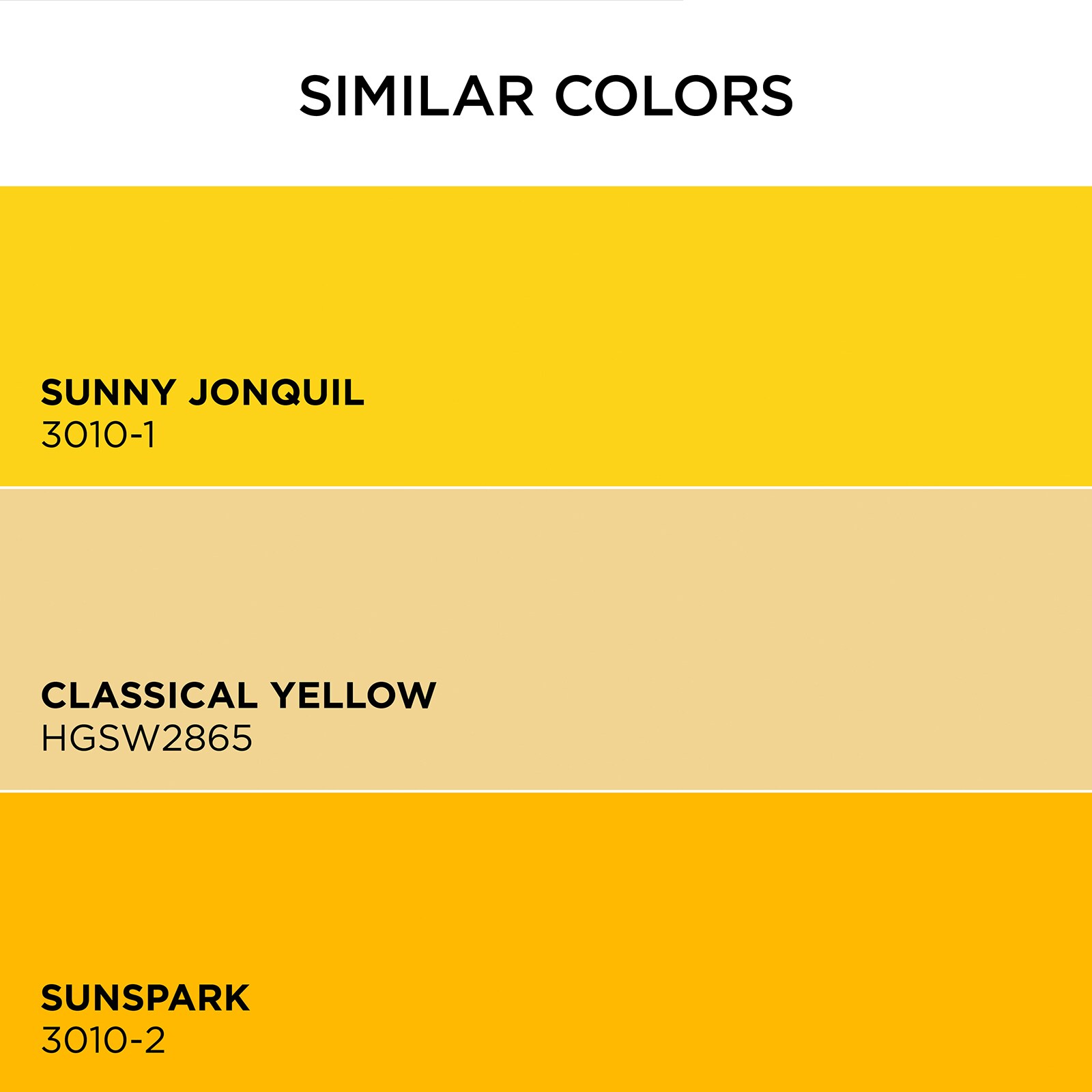Choose the Sunspark golden orange swatch
Screen dimensions: 1092x1092
[x=546, y=943]
